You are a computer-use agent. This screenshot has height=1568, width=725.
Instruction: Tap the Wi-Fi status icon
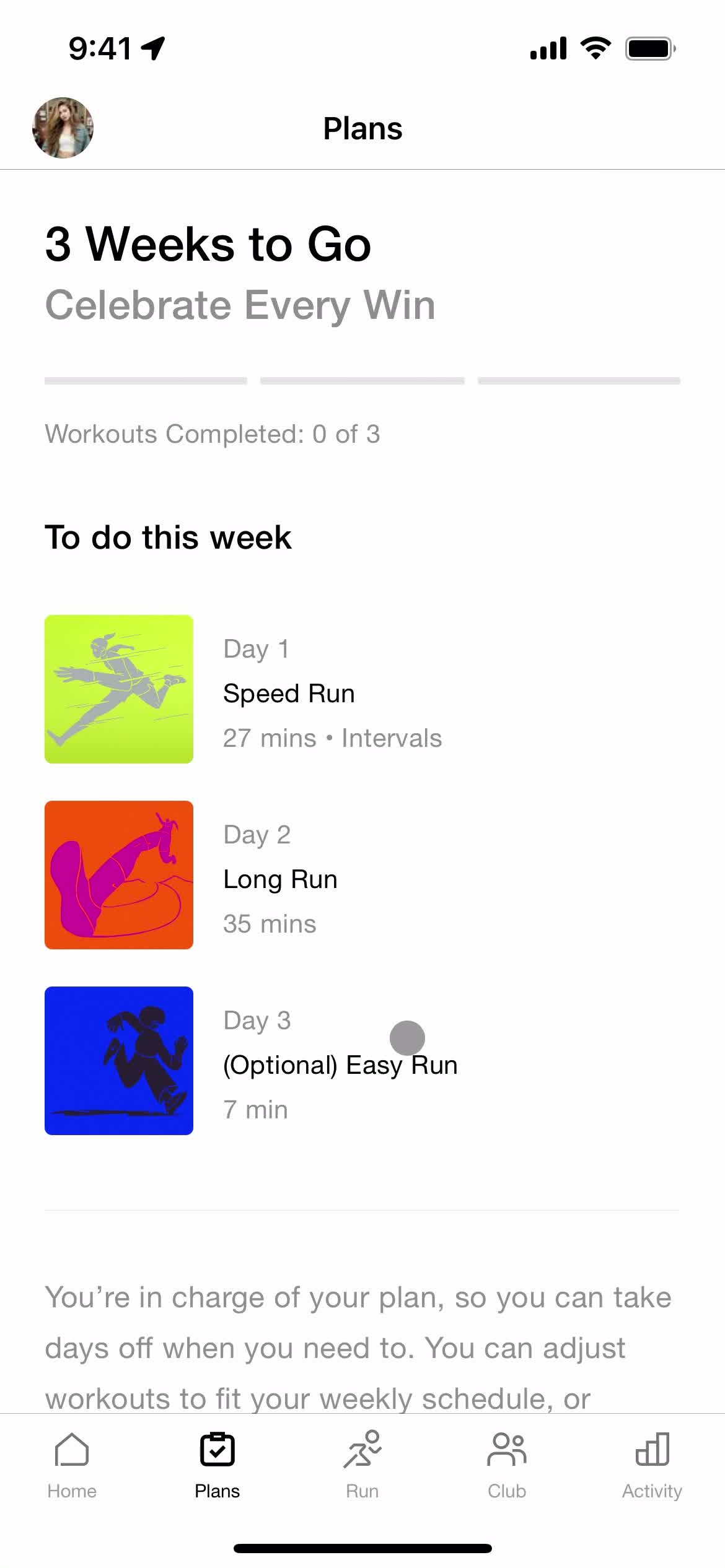coord(595,48)
